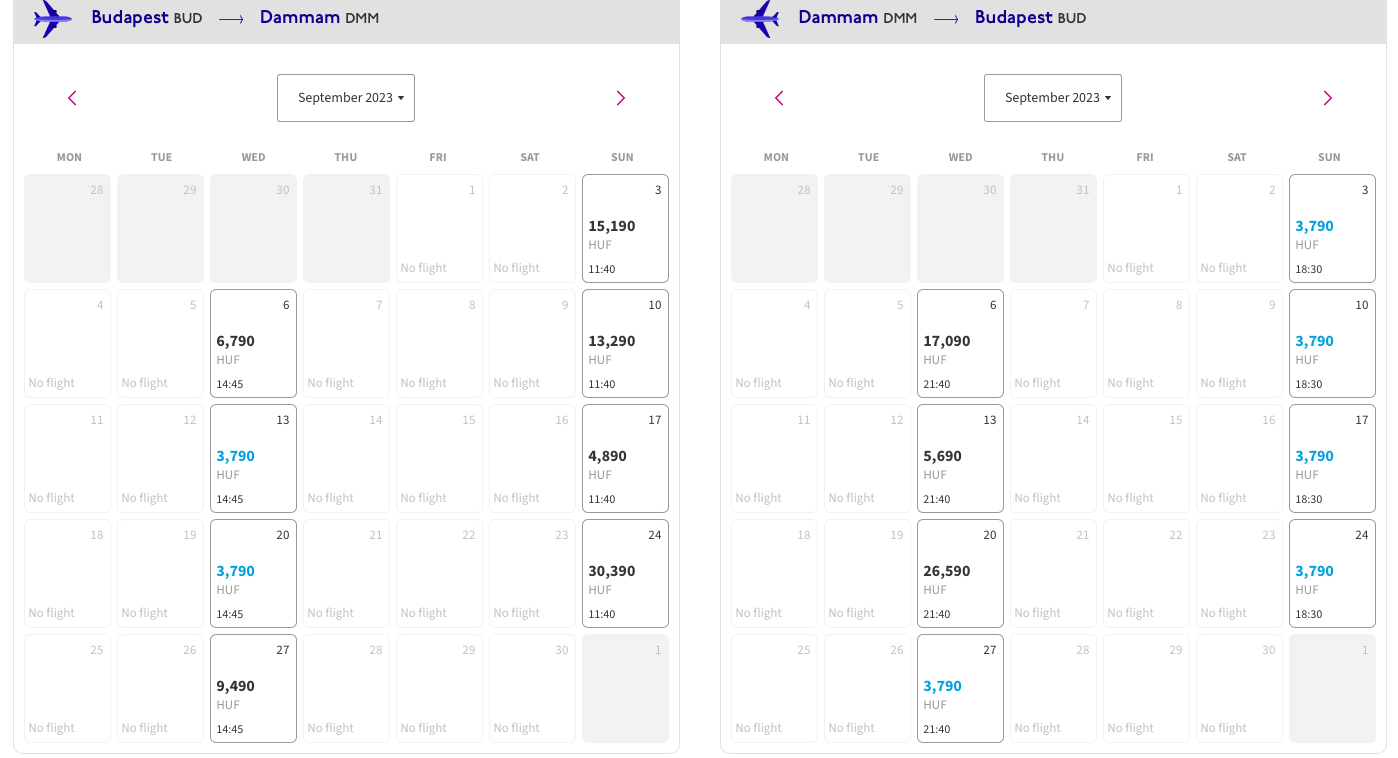Choose outbound 27th flight for 9,490 HUF

point(253,689)
